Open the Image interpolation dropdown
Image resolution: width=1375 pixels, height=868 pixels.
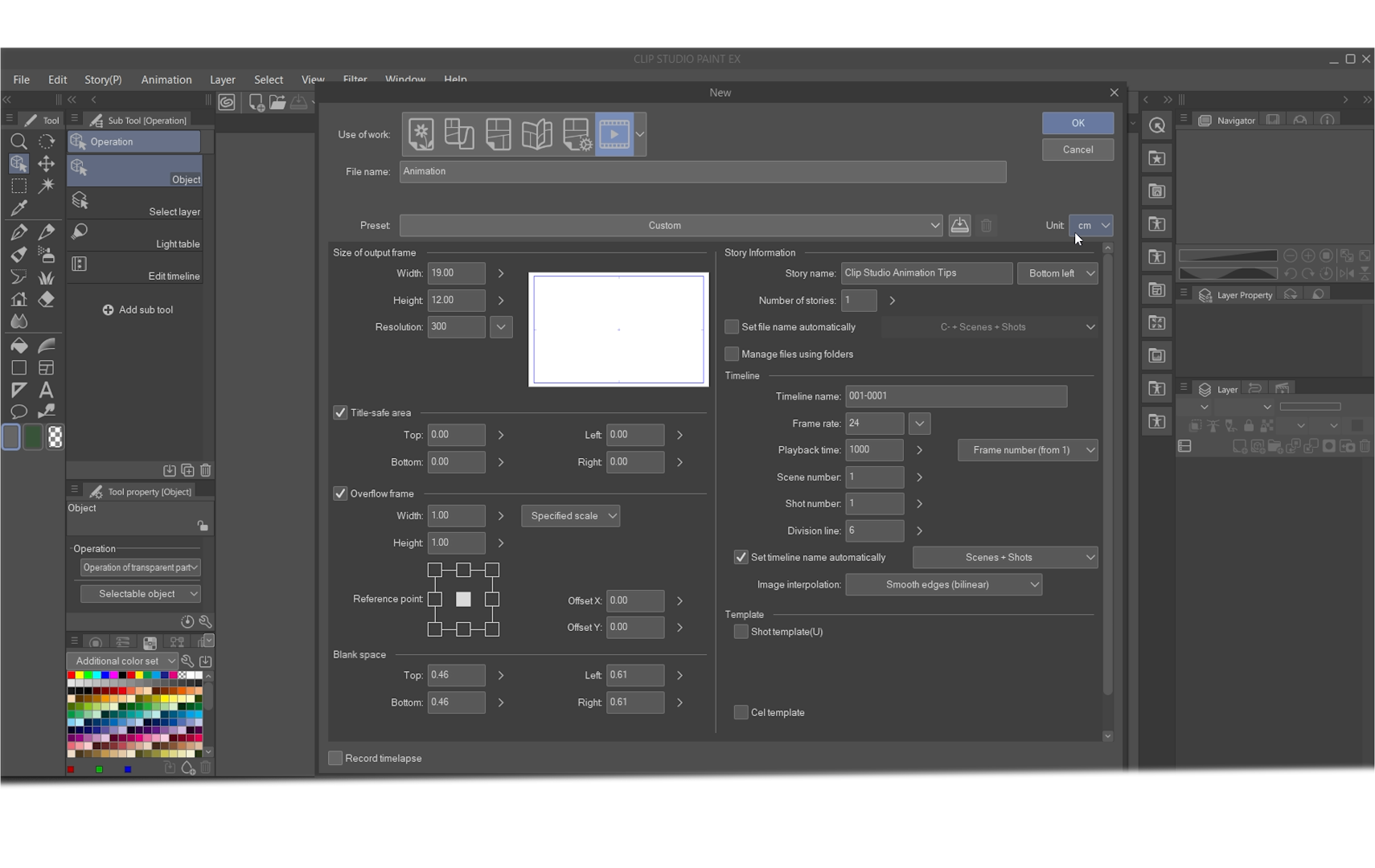click(x=943, y=585)
